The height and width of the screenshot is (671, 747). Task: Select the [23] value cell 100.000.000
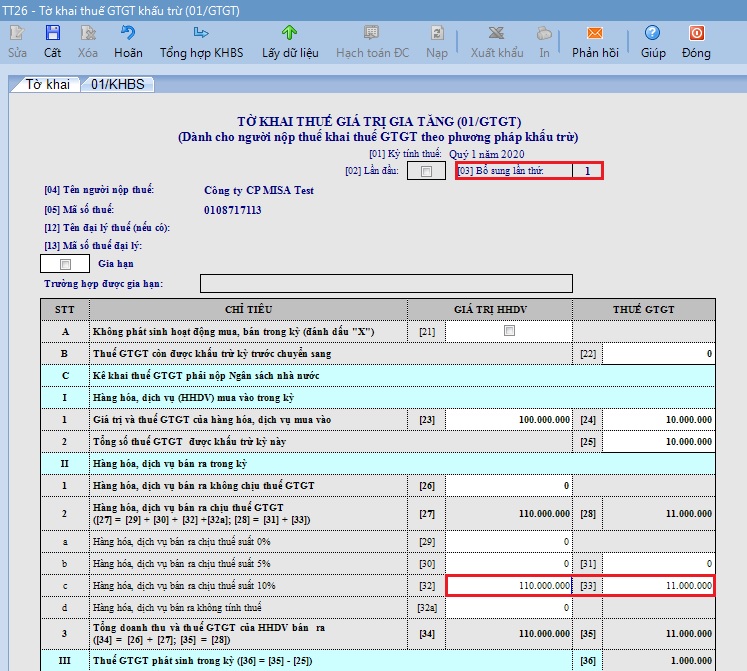509,420
